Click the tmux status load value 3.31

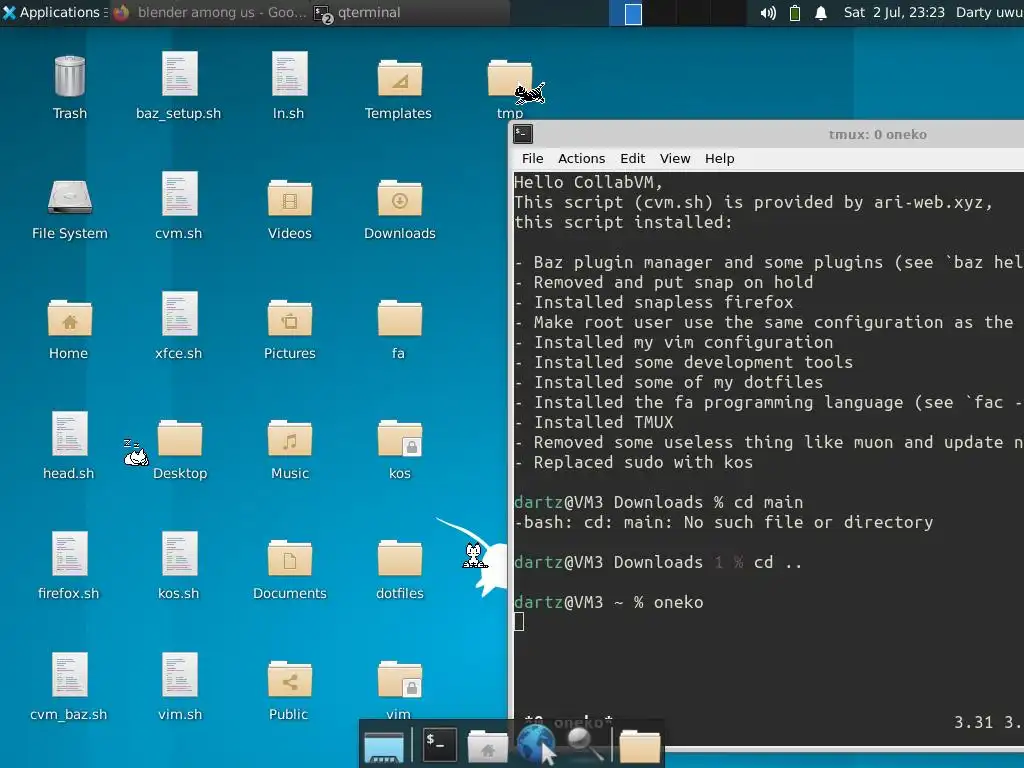[x=974, y=722]
